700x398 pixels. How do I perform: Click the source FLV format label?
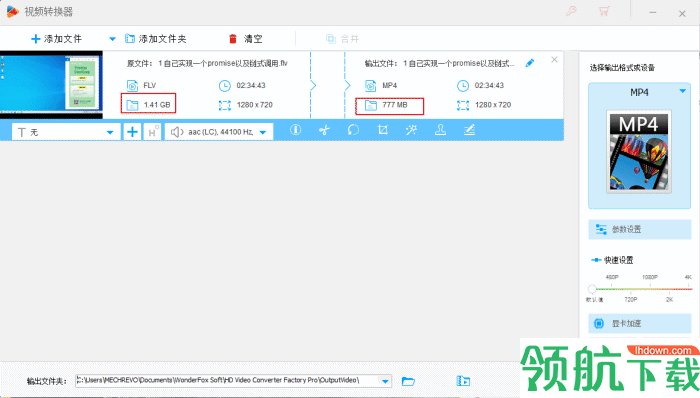coord(150,85)
